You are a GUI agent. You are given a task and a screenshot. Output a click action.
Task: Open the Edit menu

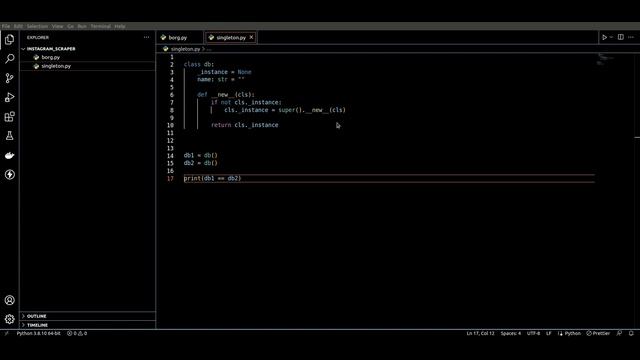click(18, 26)
